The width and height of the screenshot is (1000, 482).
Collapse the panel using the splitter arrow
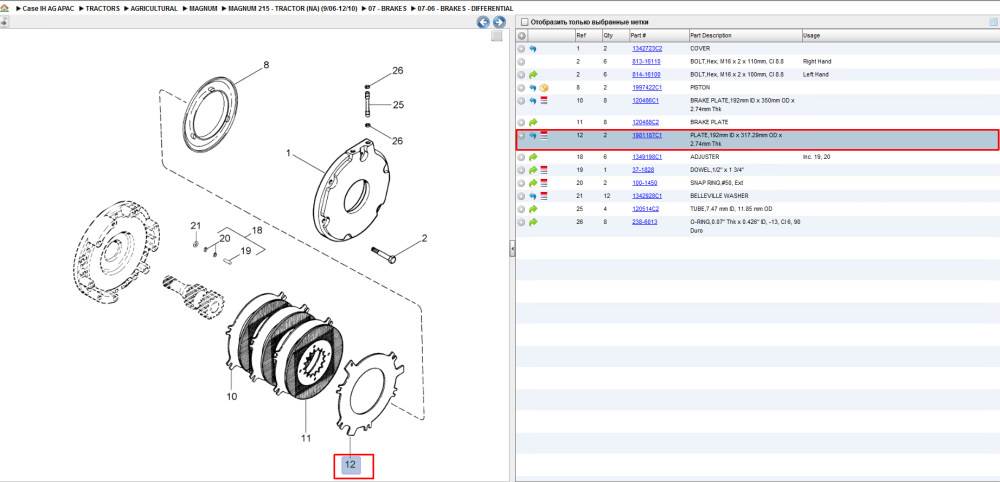pos(511,249)
